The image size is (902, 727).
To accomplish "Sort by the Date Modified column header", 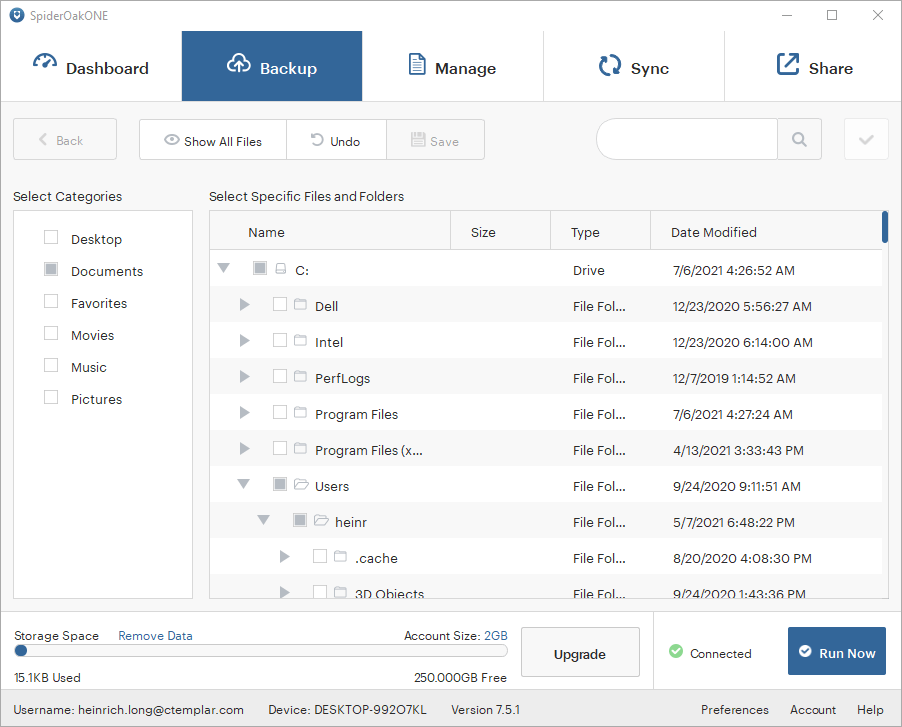I will [x=766, y=230].
